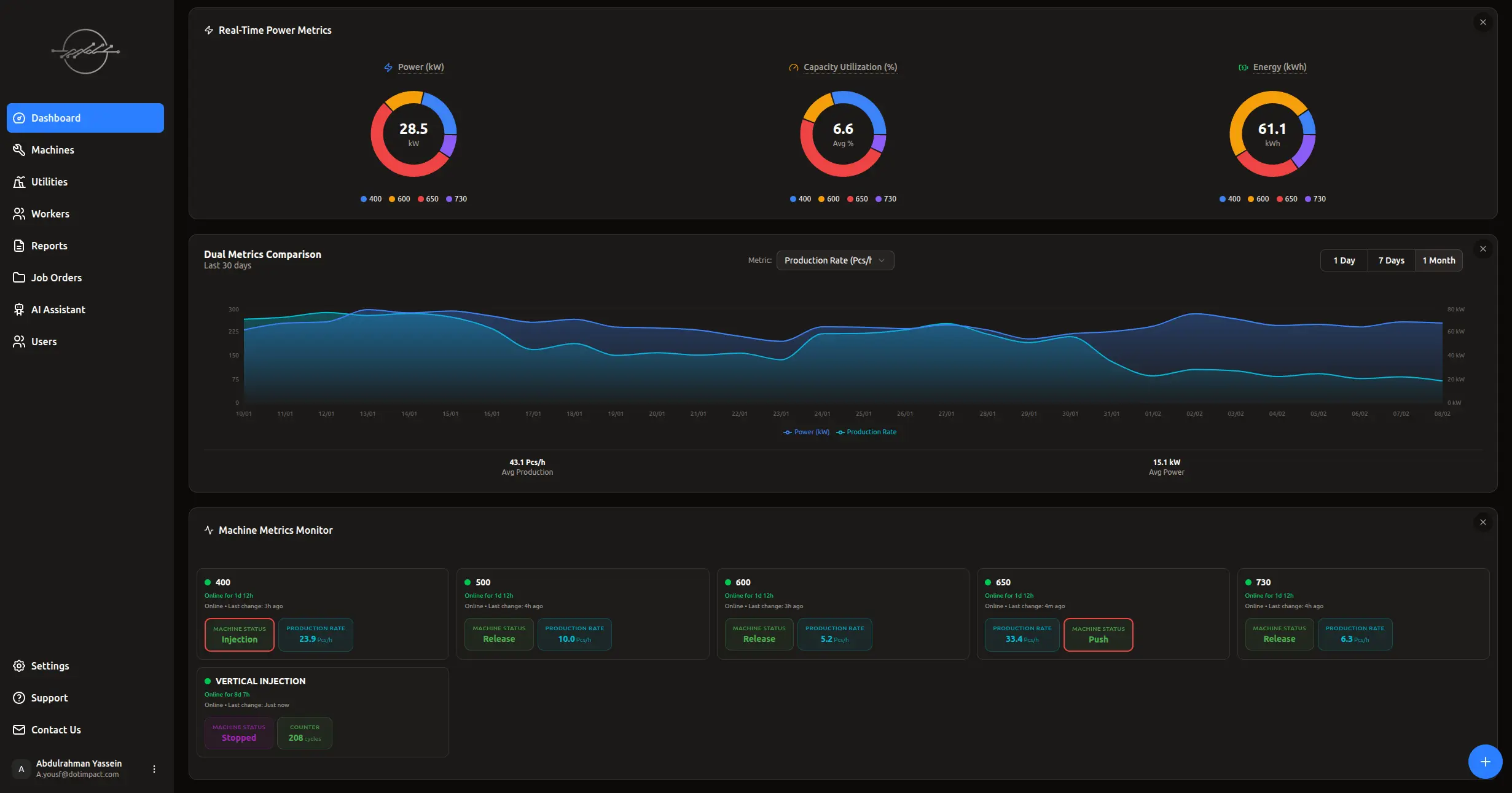This screenshot has height=793, width=1512.
Task: Open the Settings gear icon
Action: click(x=19, y=665)
